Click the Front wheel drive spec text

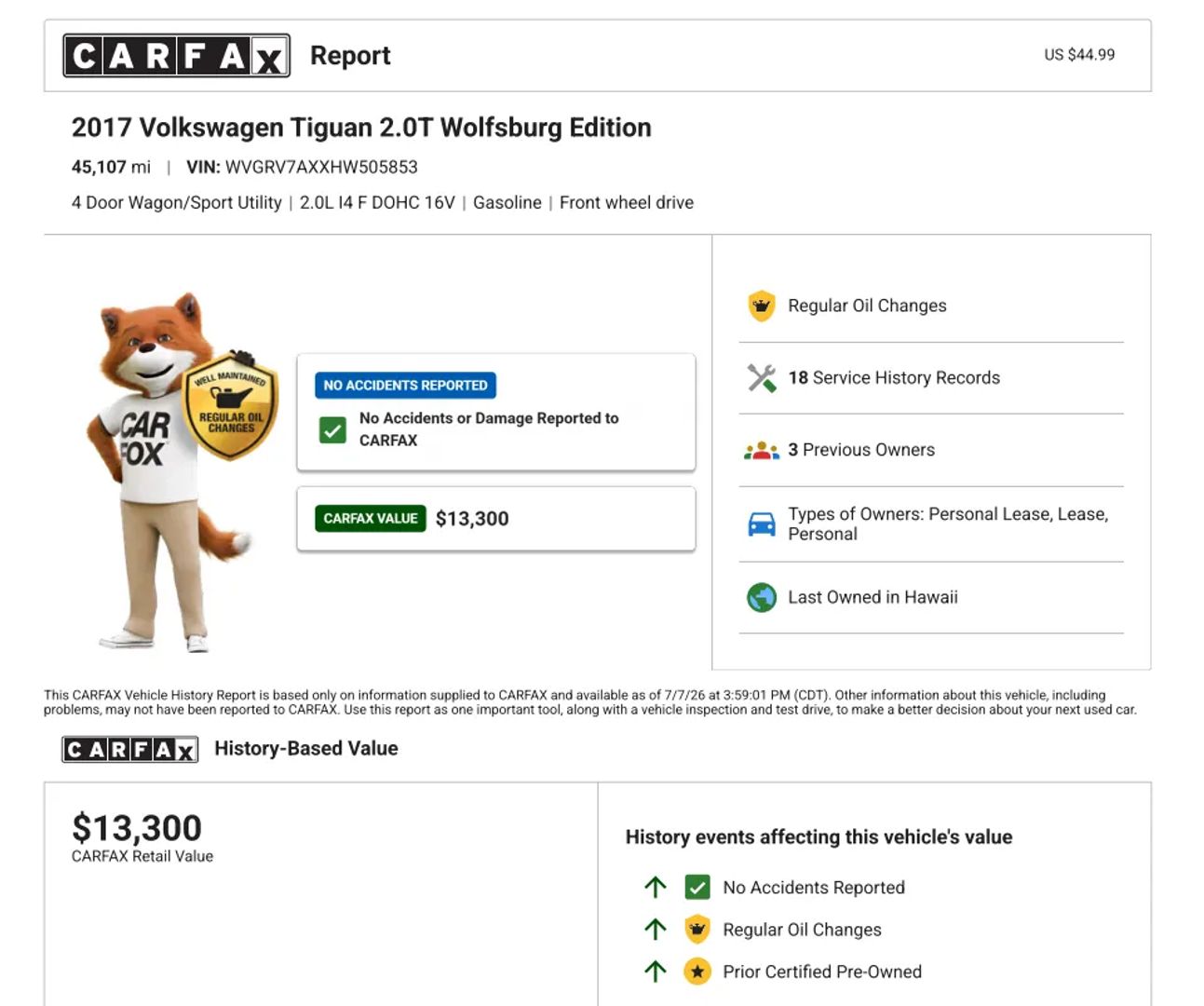coord(627,203)
